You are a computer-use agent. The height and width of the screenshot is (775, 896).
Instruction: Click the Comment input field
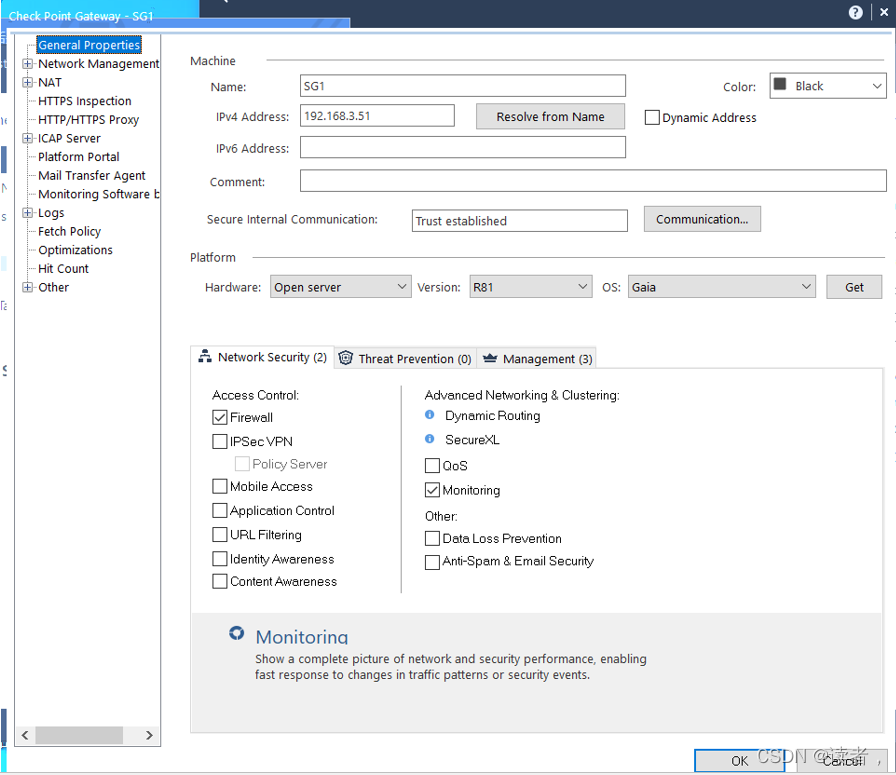(x=593, y=181)
